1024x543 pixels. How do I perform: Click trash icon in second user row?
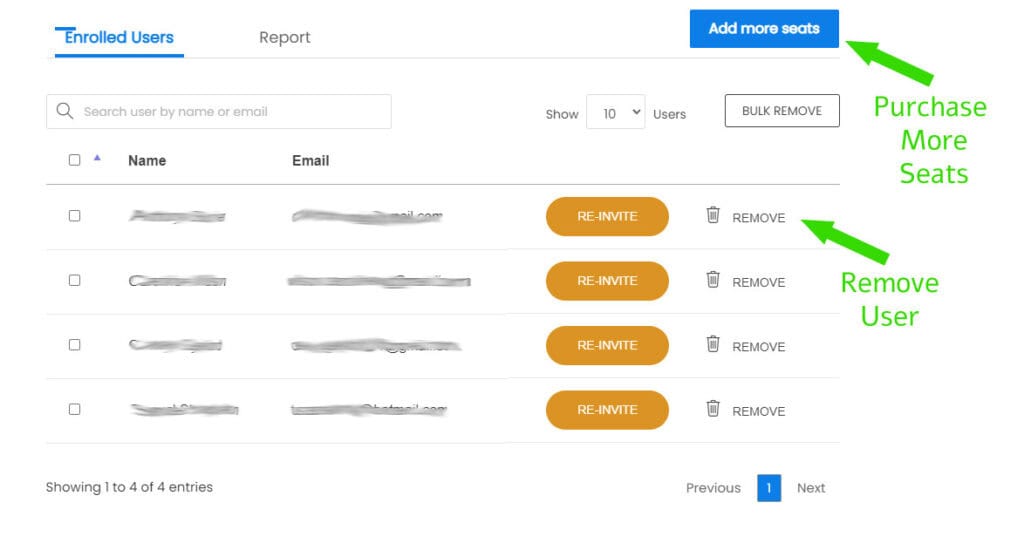coord(713,280)
